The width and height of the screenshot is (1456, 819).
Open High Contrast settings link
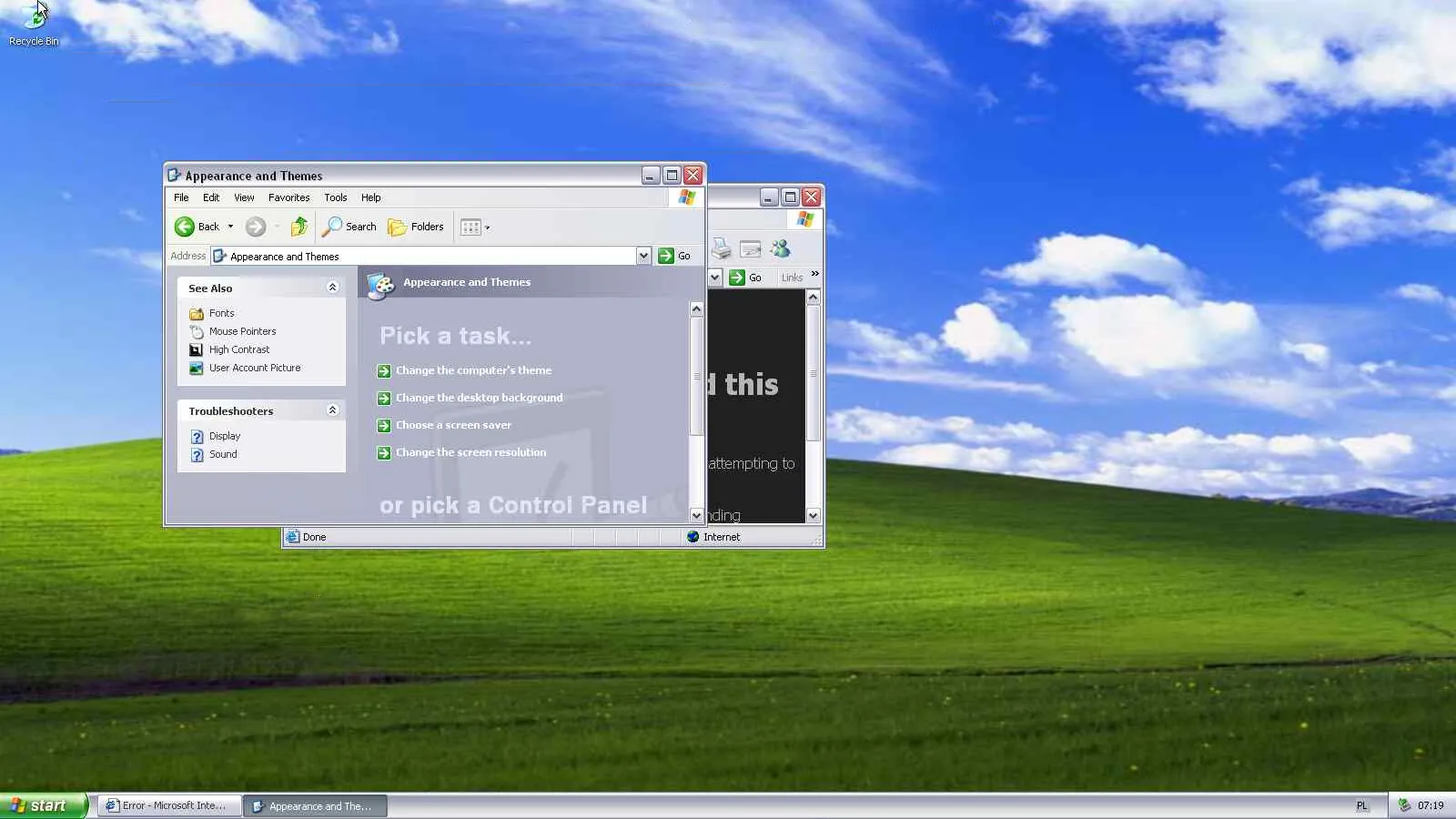pyautogui.click(x=239, y=349)
